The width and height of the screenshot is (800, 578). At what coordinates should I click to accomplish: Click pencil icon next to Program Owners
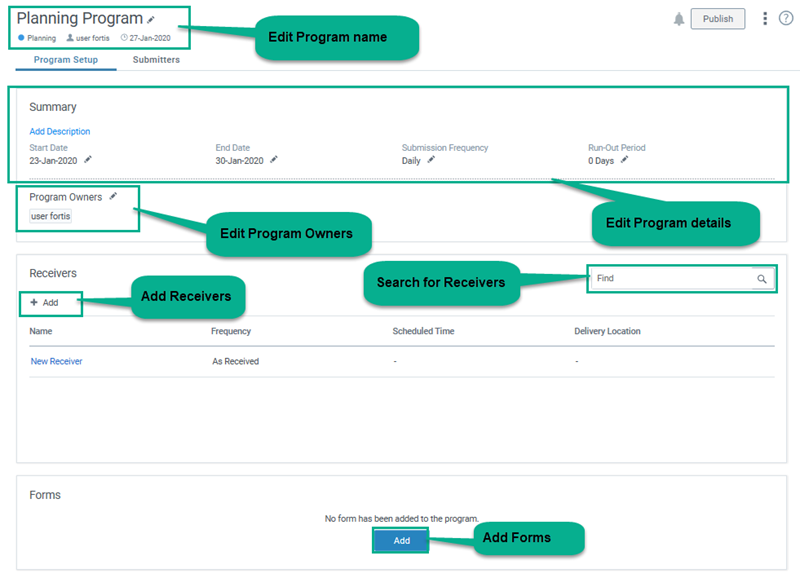click(113, 197)
